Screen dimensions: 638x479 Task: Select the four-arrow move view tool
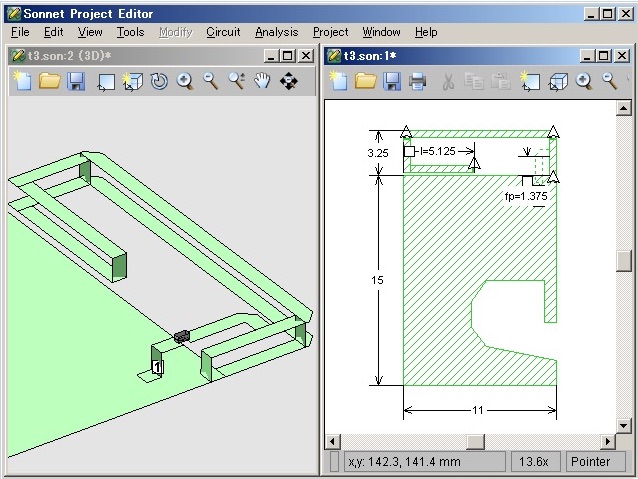(288, 81)
